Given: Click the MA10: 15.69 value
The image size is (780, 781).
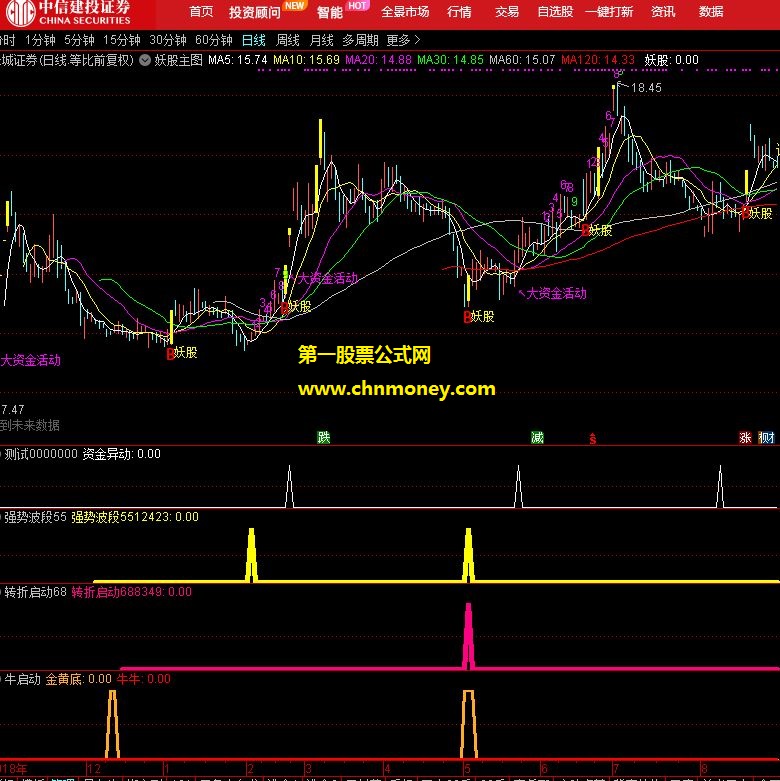Looking at the screenshot, I should point(306,60).
